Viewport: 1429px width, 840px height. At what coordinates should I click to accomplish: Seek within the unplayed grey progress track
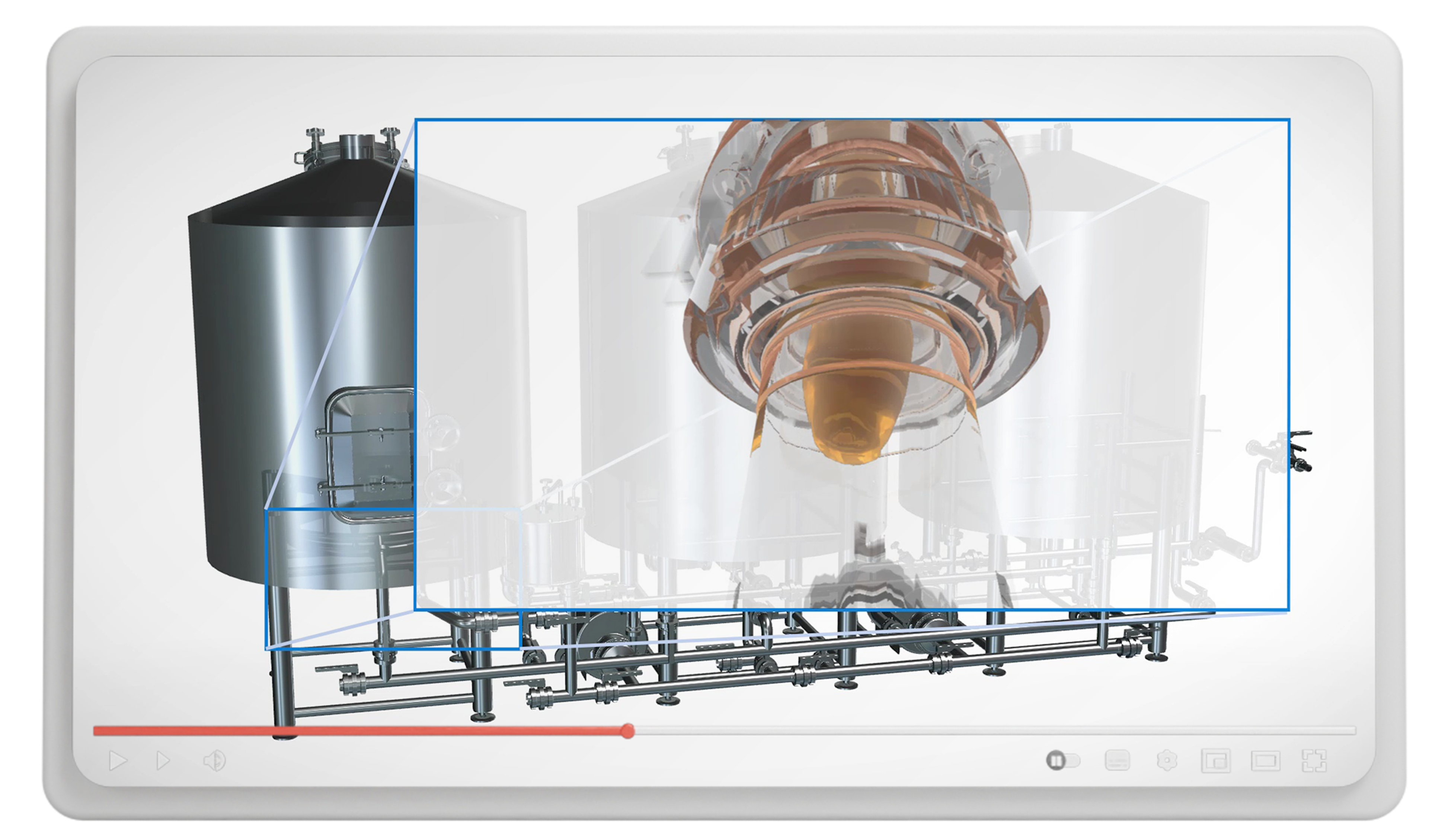[995, 731]
